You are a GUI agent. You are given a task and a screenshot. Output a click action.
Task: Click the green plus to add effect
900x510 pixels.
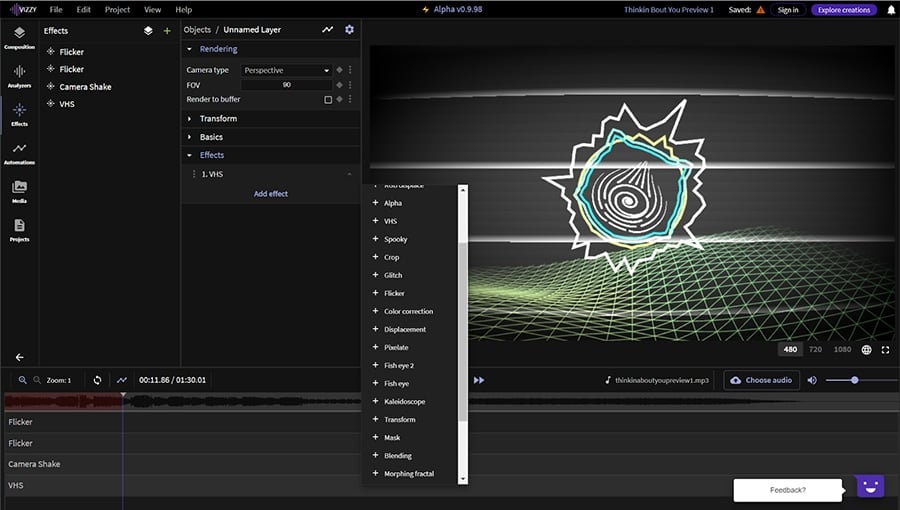(x=167, y=31)
